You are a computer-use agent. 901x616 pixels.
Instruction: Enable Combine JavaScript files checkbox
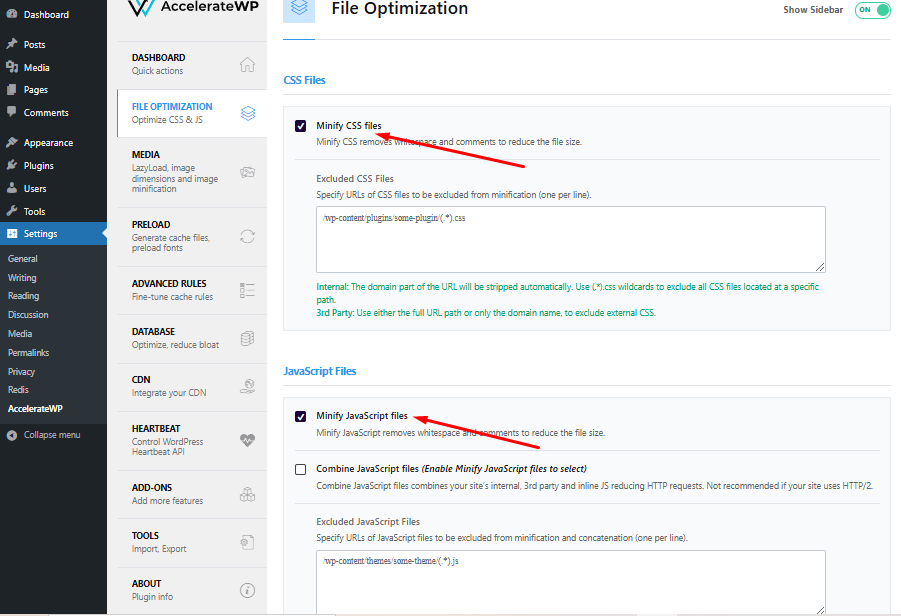click(x=301, y=469)
